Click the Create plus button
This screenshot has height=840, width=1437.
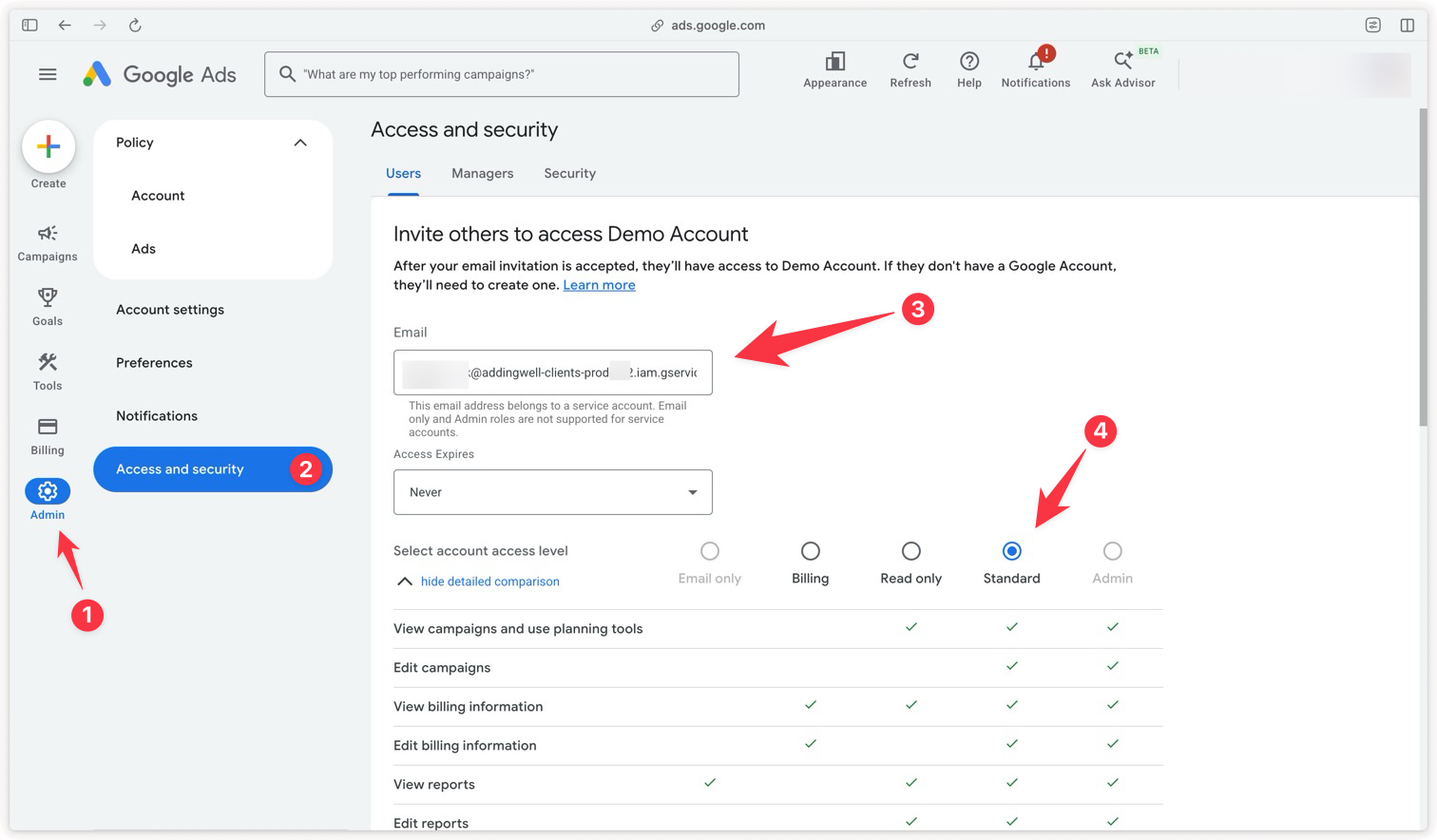click(48, 146)
